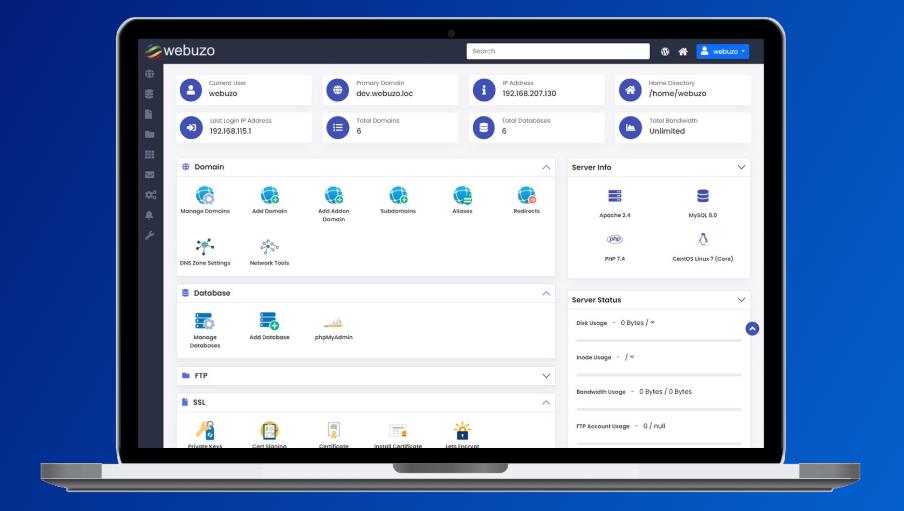Open Add Addon Domain
Image resolution: width=904 pixels, height=511 pixels.
(x=334, y=196)
